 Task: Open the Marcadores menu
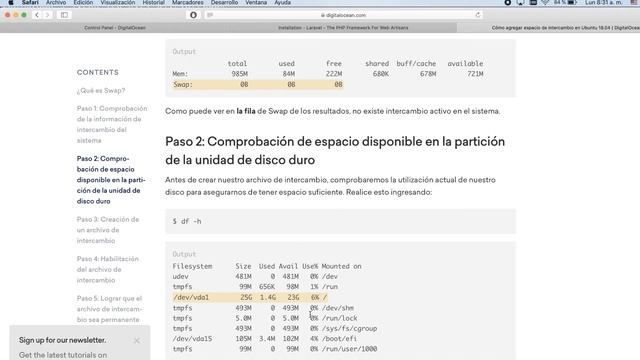(x=188, y=2)
